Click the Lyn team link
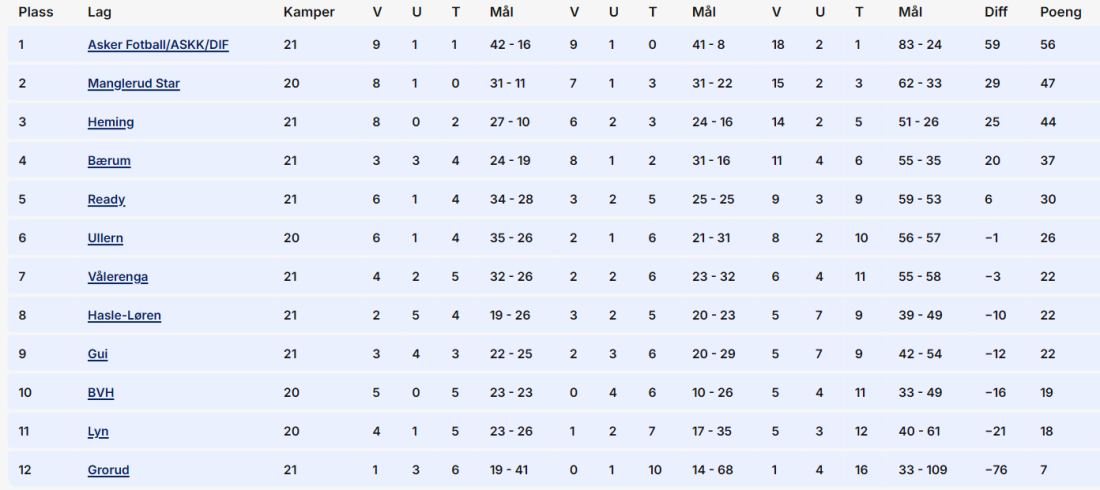 pyautogui.click(x=98, y=432)
